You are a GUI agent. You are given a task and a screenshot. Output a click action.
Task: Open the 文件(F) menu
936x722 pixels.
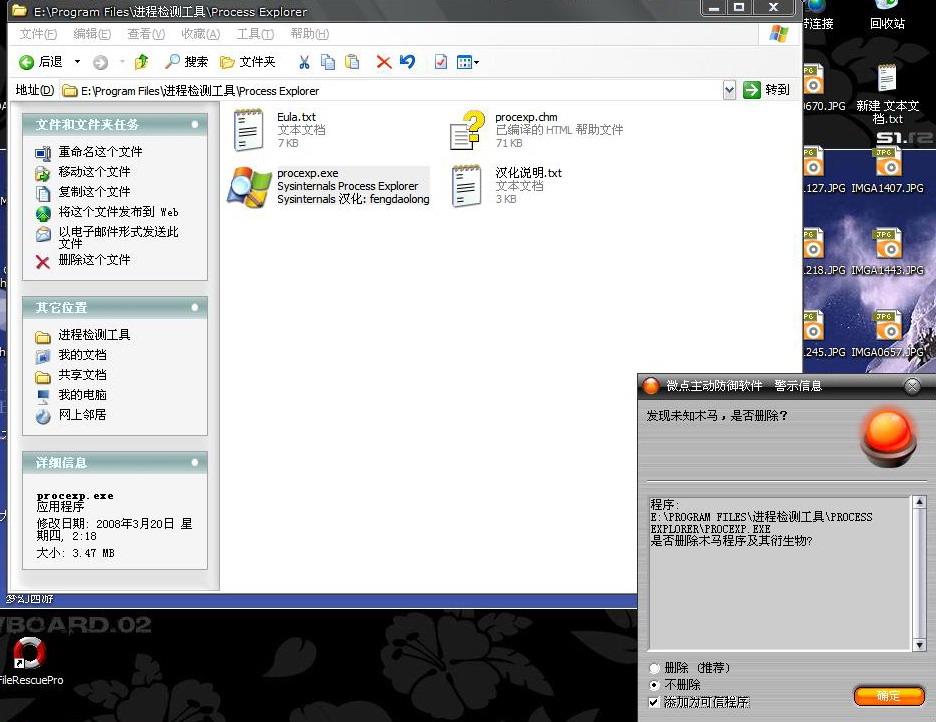[x=38, y=34]
